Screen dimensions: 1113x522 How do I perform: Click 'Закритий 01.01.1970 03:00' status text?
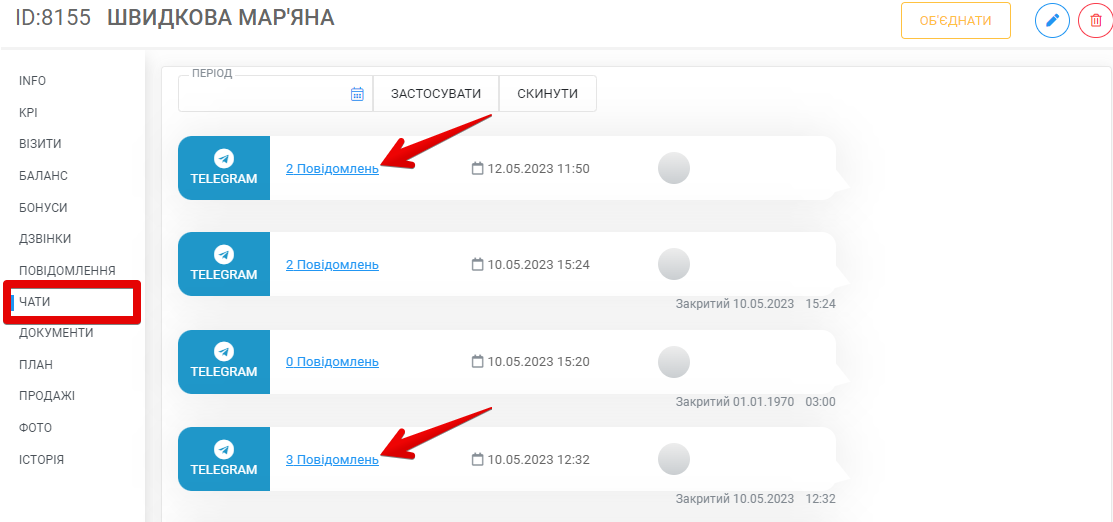click(x=755, y=401)
